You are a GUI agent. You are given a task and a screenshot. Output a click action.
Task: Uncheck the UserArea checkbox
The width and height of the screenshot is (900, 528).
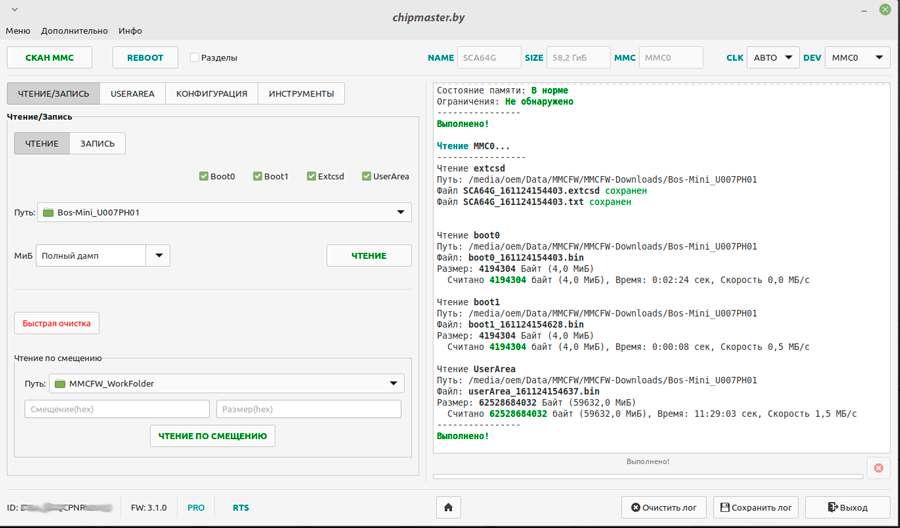pos(366,176)
